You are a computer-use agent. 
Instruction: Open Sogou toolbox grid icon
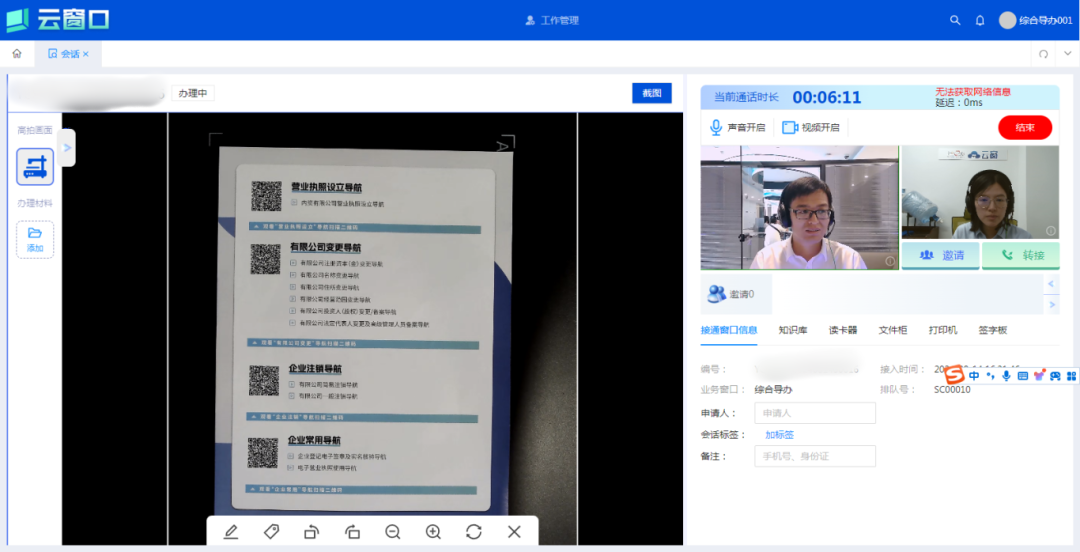point(1071,376)
